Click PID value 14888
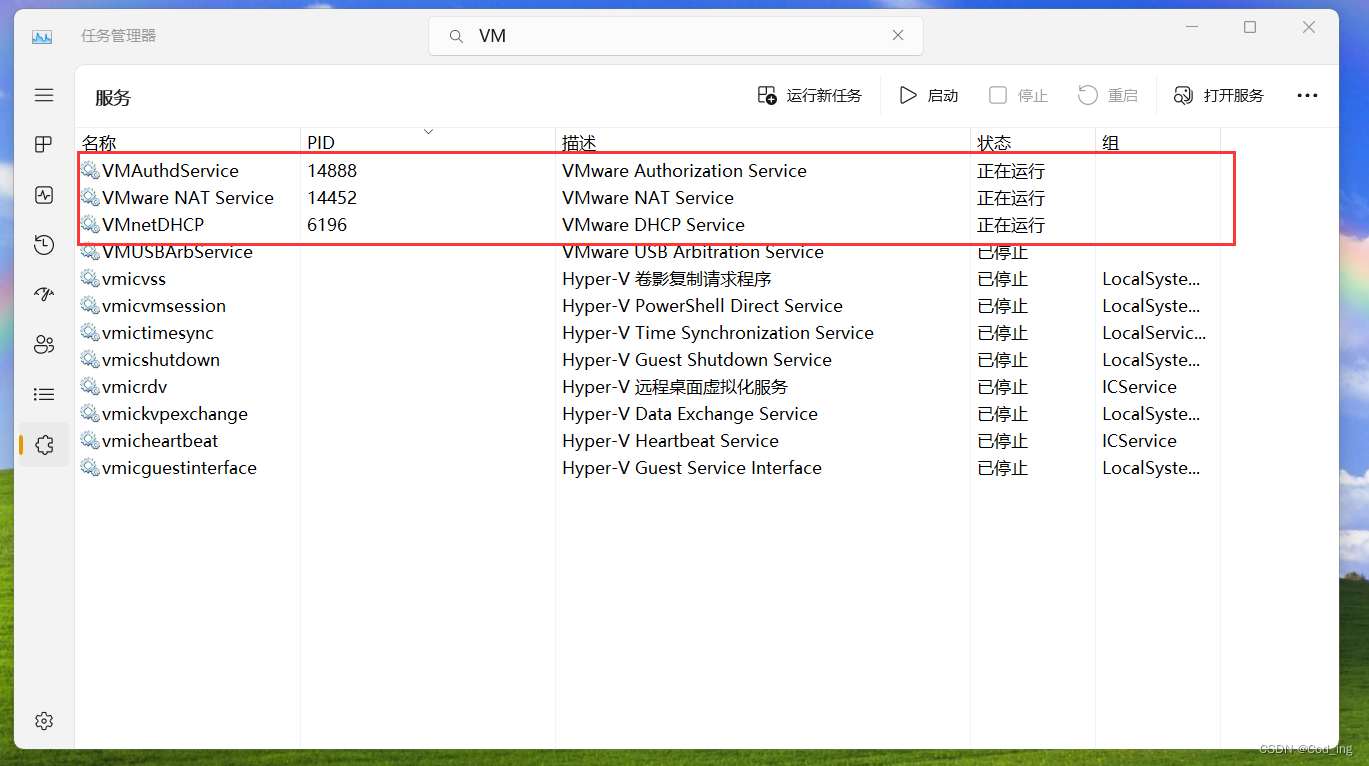Viewport: 1369px width, 766px height. 332,171
